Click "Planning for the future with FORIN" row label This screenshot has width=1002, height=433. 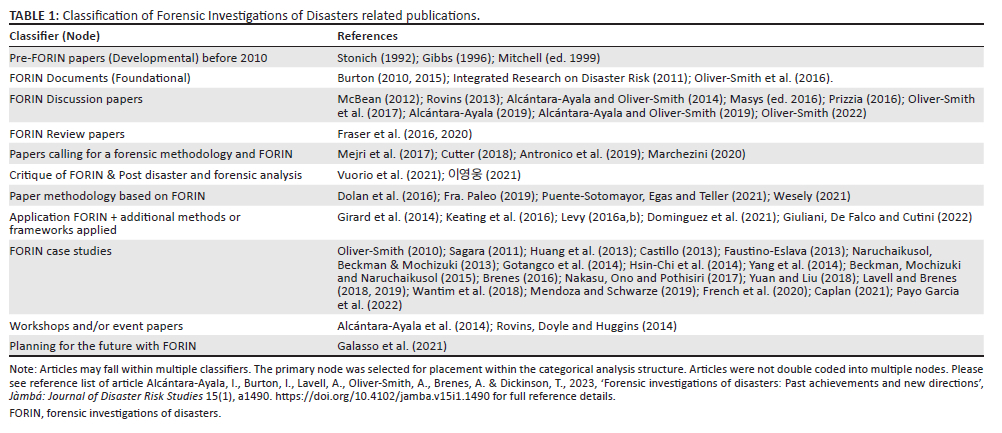click(x=99, y=345)
